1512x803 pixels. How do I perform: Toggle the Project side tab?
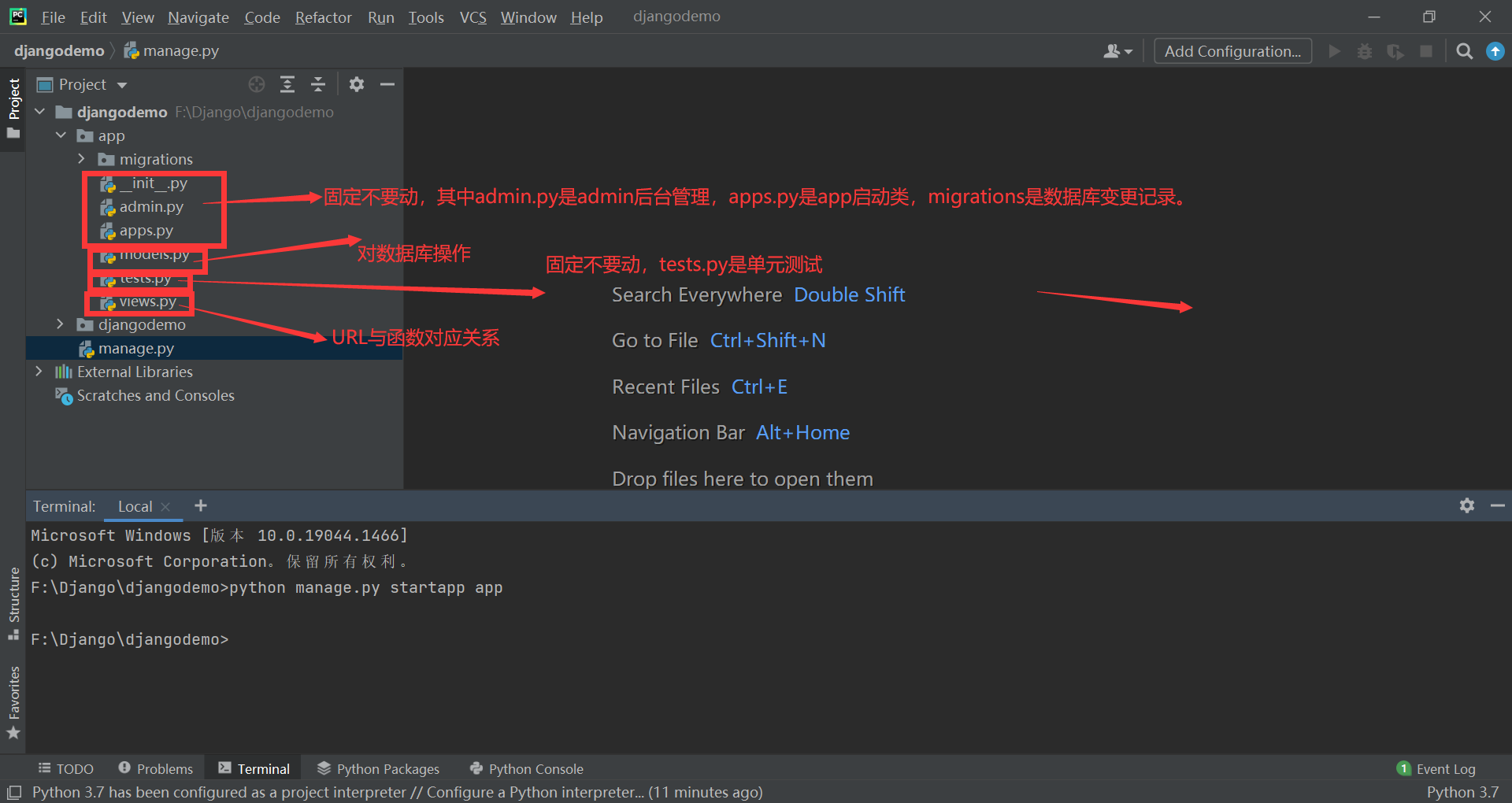point(13,109)
